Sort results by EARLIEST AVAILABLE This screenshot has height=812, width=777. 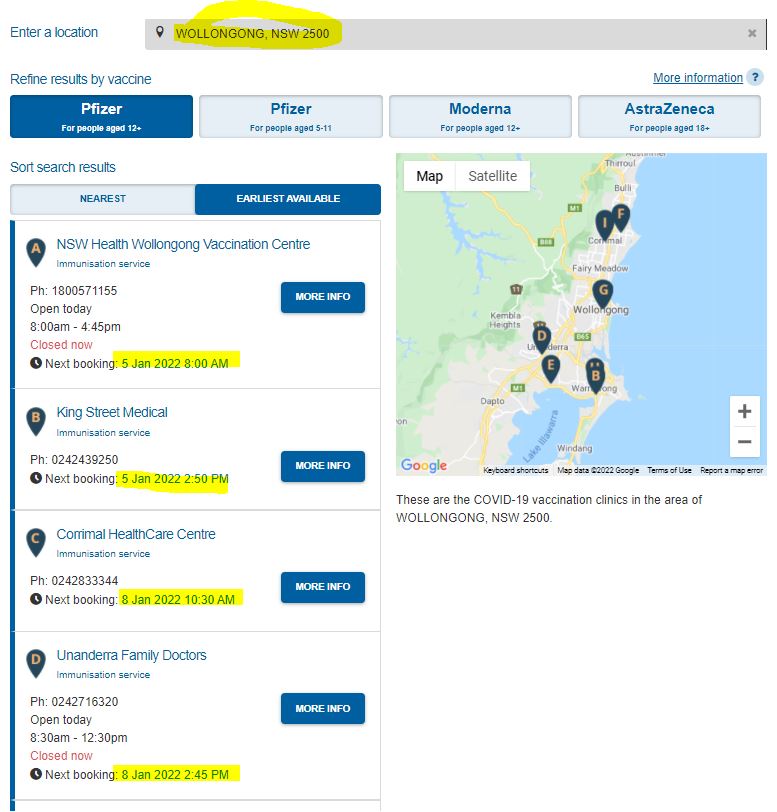[x=288, y=199]
